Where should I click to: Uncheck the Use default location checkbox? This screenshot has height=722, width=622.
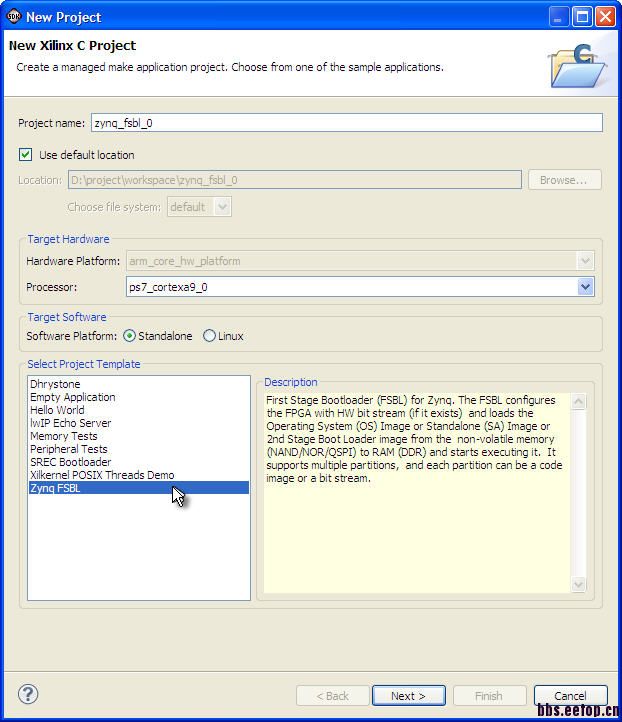pos(25,155)
